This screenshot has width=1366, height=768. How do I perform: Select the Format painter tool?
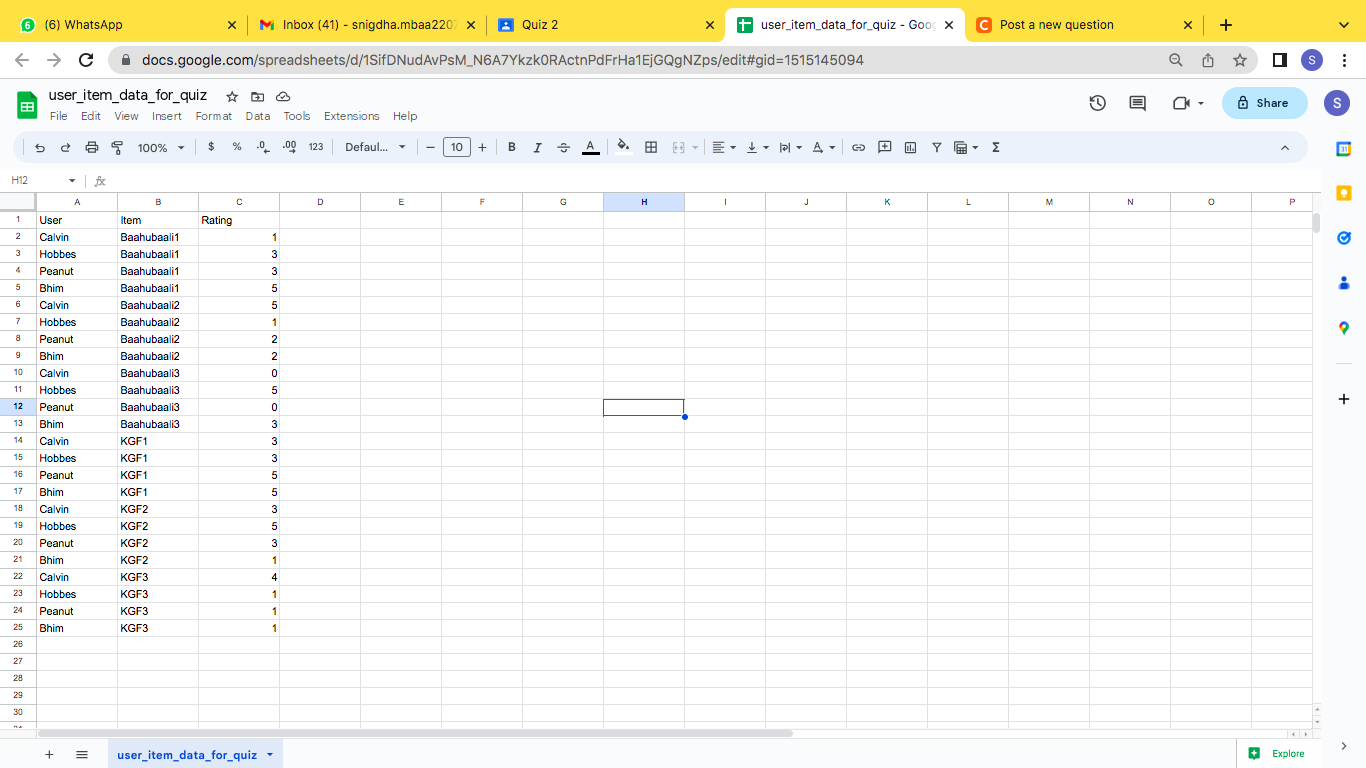[x=117, y=147]
